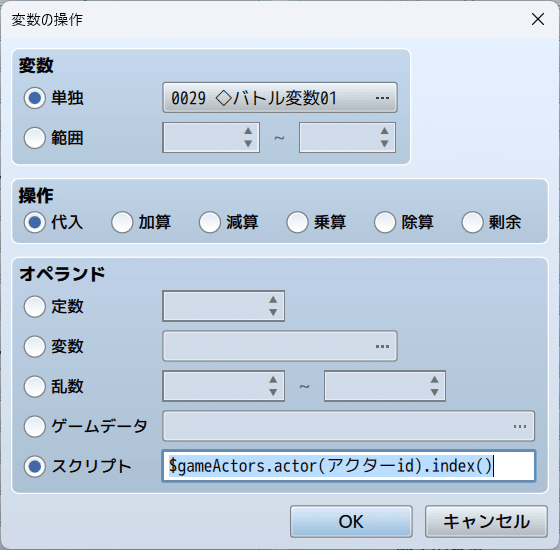Choose the 加算 (add) operation

pos(122,222)
